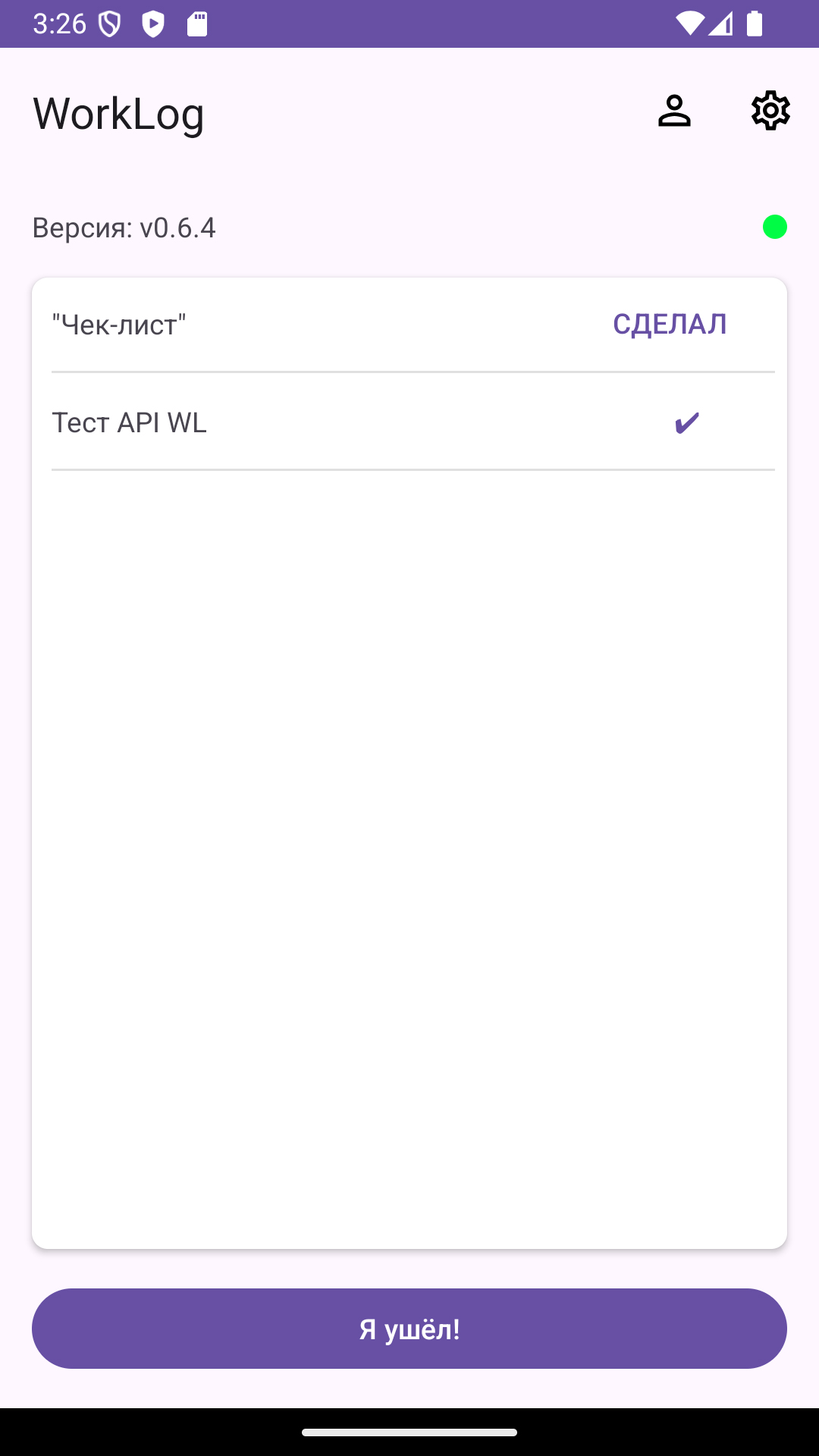Toggle completion state of the checklist item
The height and width of the screenshot is (1456, 819).
point(686,423)
